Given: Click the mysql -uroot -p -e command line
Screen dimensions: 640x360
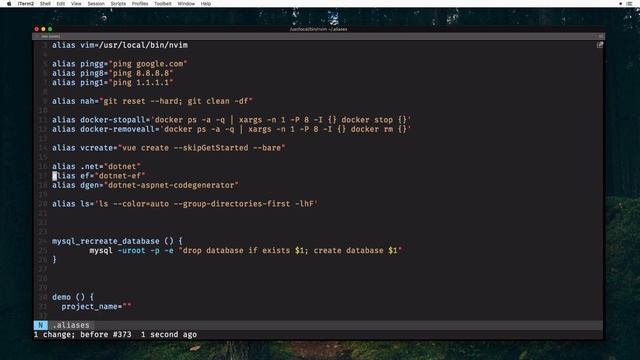Looking at the screenshot, I should (x=246, y=251).
